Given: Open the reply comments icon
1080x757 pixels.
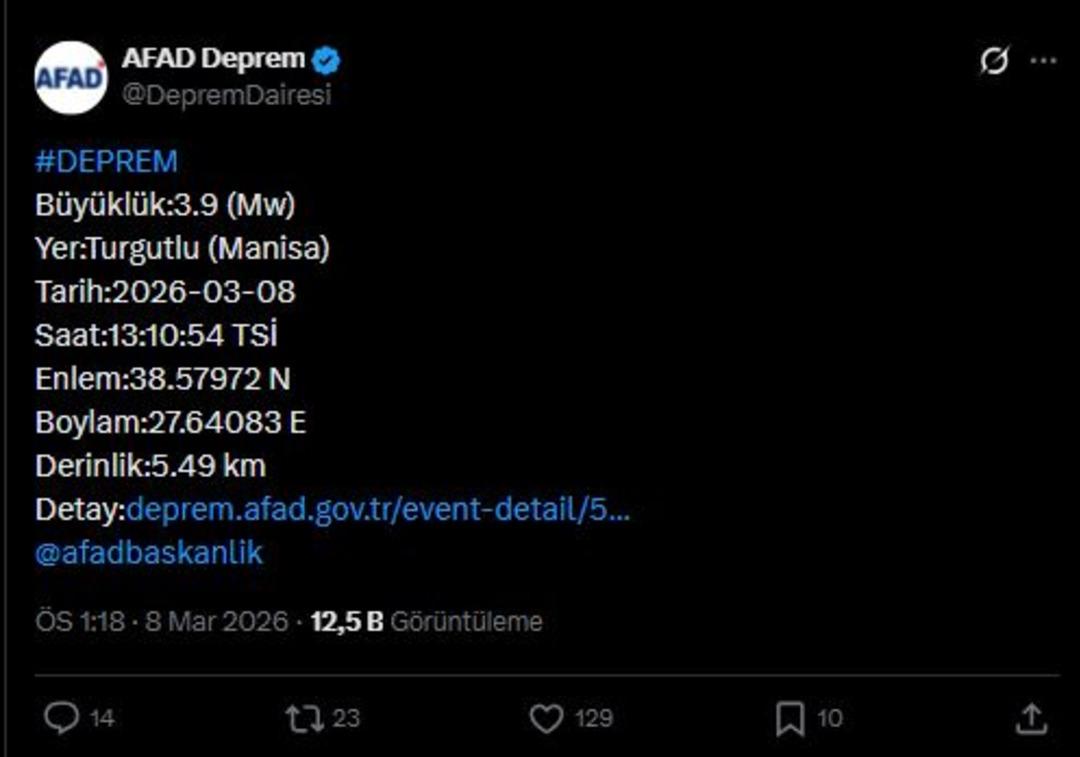Looking at the screenshot, I should coord(62,717).
